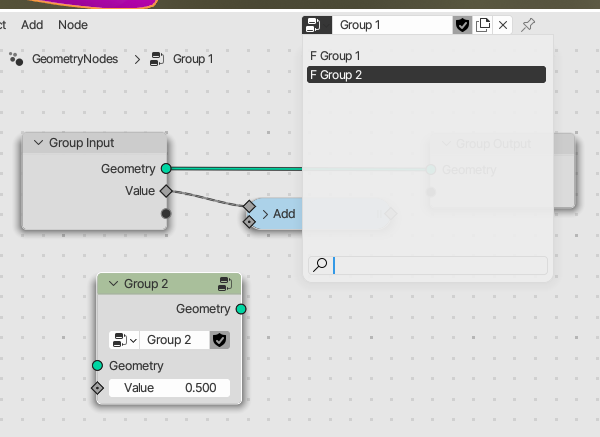Toggle fake user shield in Group 2 node

point(220,340)
